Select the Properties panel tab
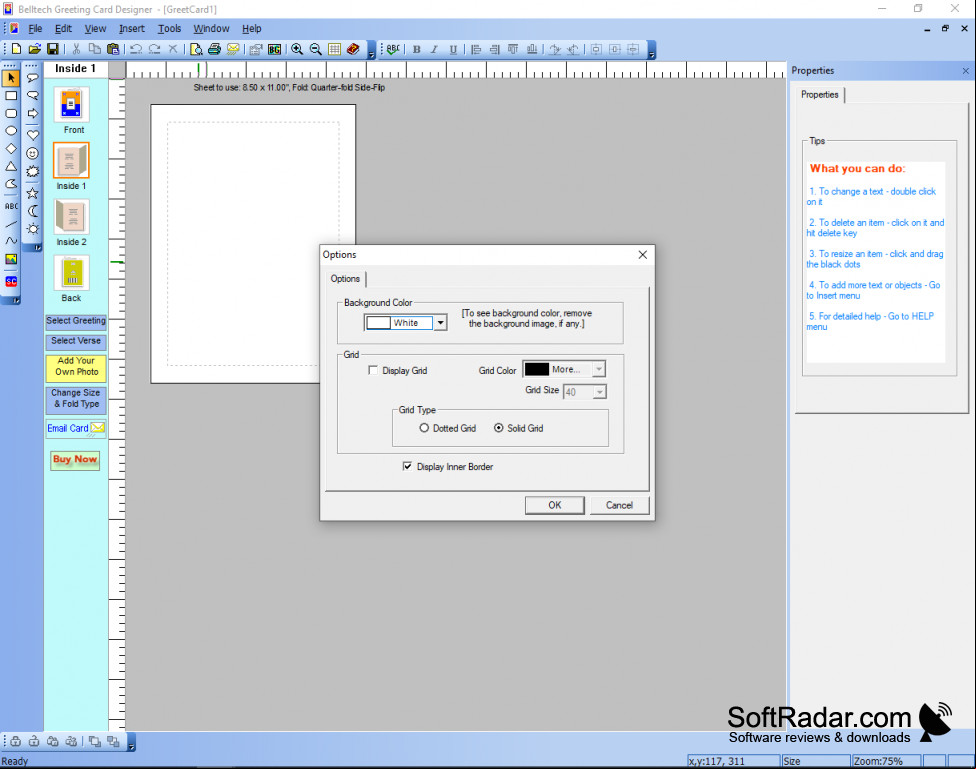The image size is (976, 769). (820, 95)
